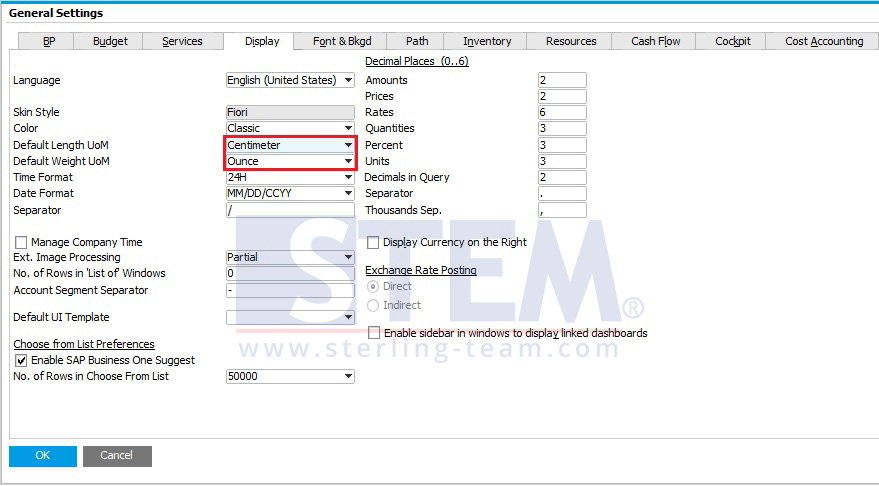Open the Cockpit tab
The height and width of the screenshot is (486, 879).
[x=732, y=41]
